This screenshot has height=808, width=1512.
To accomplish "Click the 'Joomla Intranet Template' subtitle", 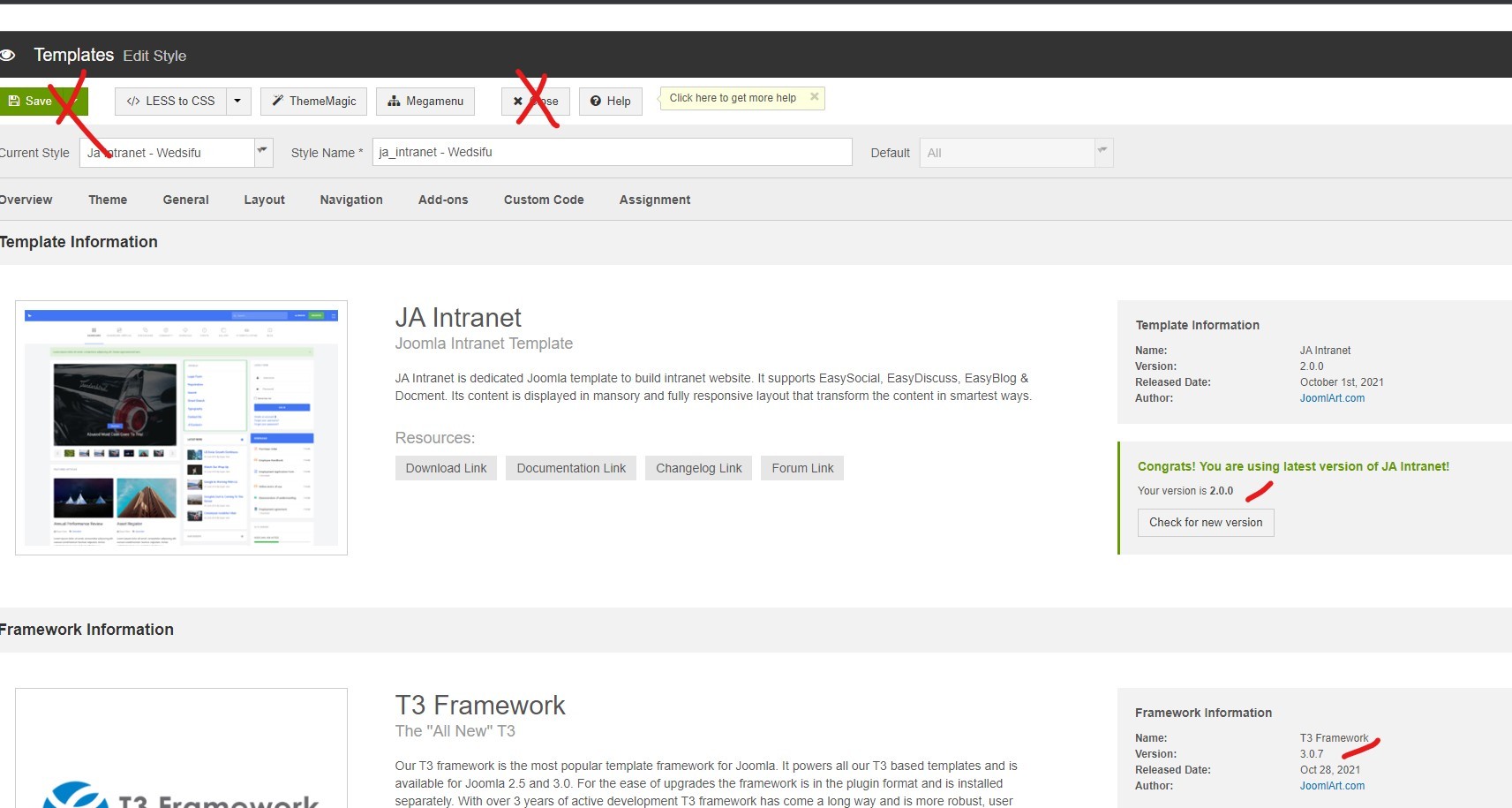I will [484, 344].
